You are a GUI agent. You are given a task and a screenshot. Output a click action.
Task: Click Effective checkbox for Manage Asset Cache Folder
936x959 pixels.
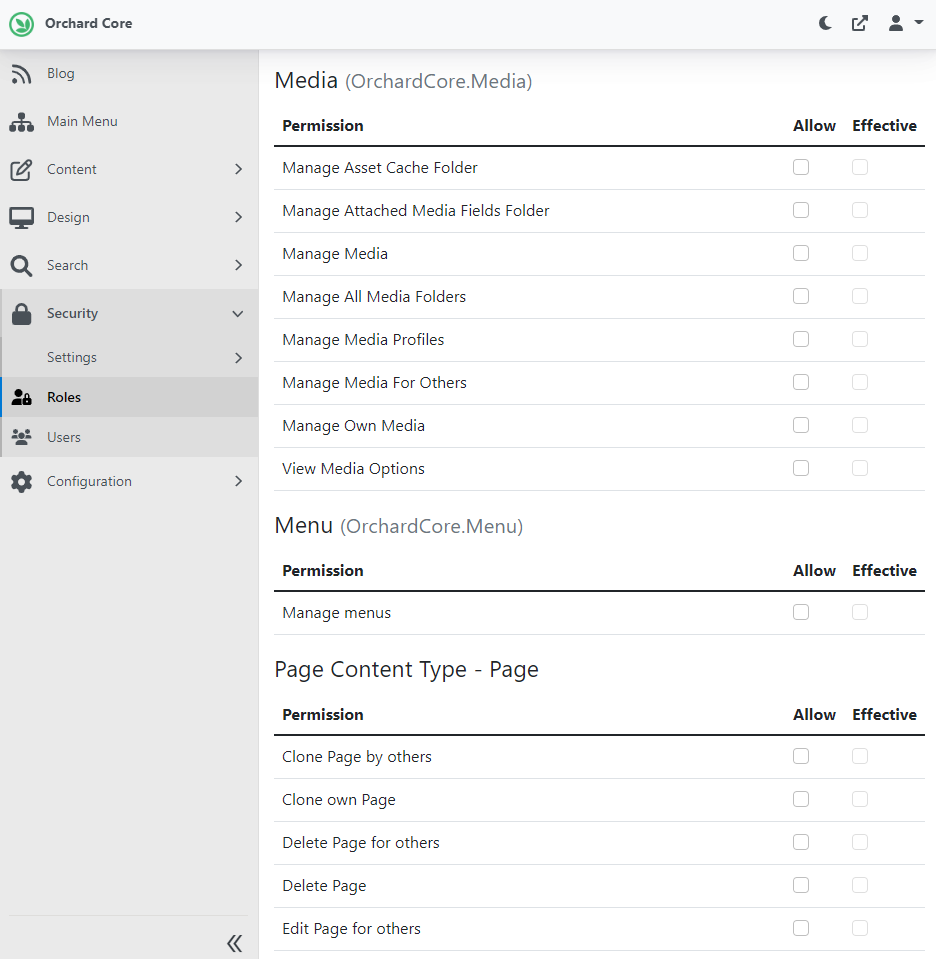coord(860,167)
